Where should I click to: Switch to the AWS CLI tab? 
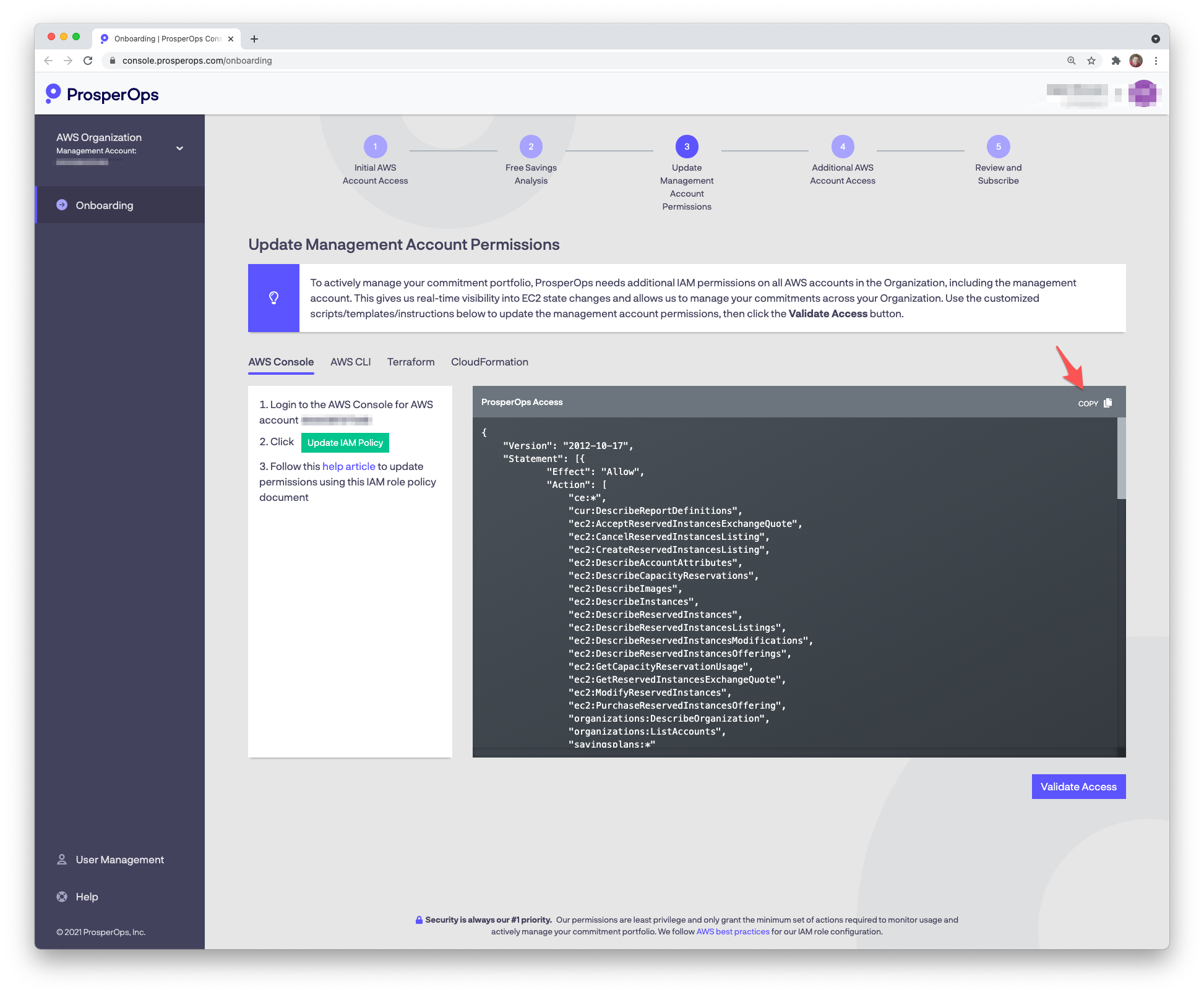pos(350,362)
